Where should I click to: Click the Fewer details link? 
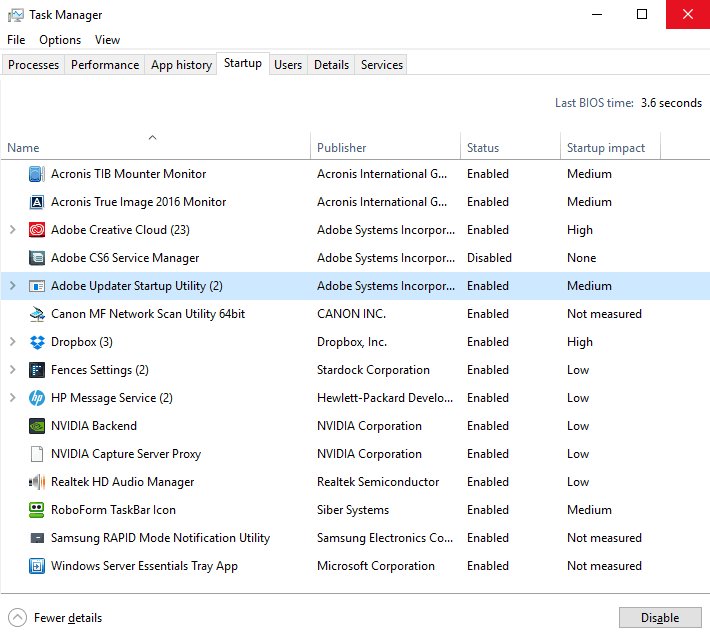pos(68,618)
